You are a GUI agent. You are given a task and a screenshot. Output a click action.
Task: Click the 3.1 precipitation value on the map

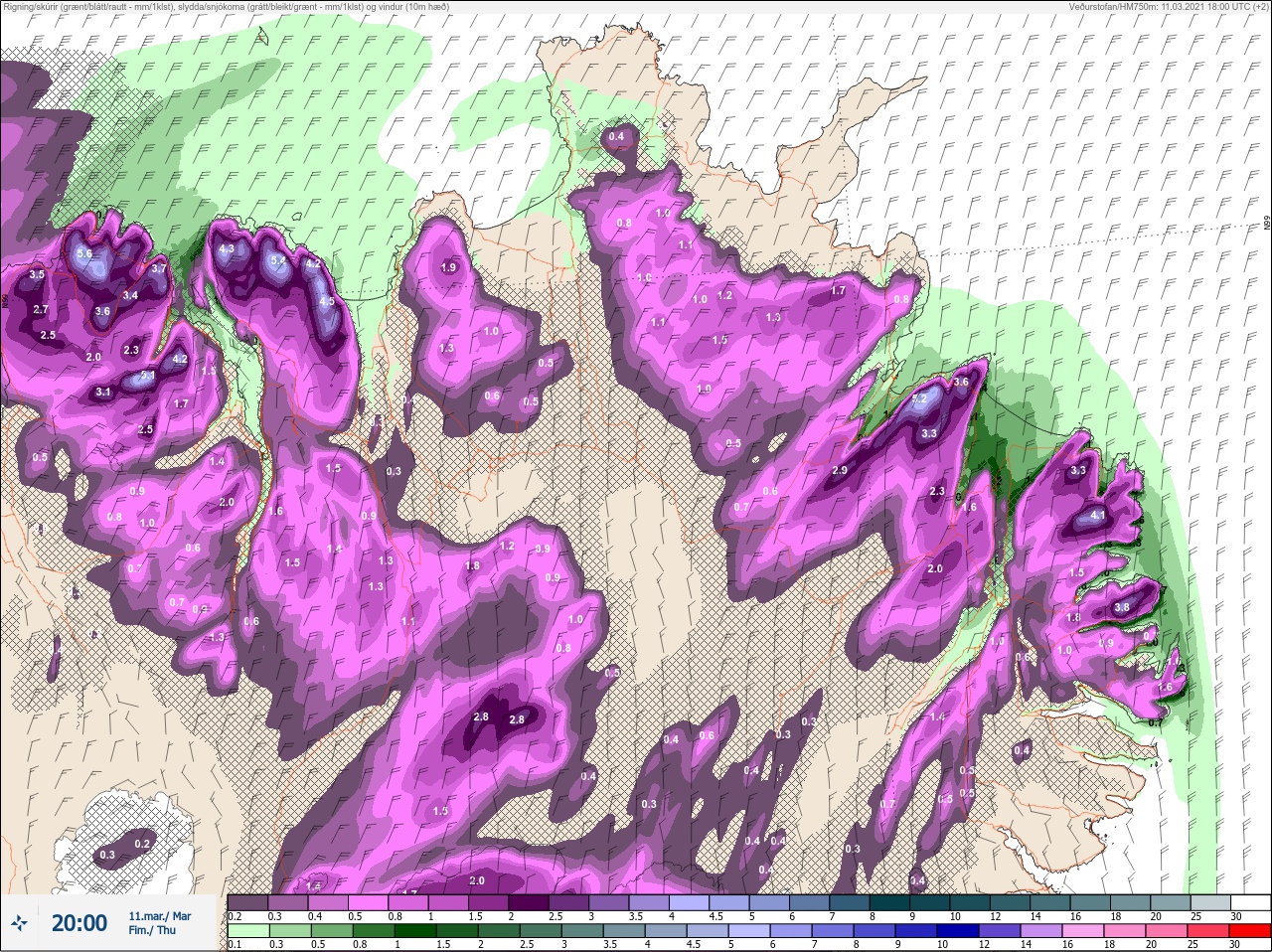pyautogui.click(x=103, y=393)
